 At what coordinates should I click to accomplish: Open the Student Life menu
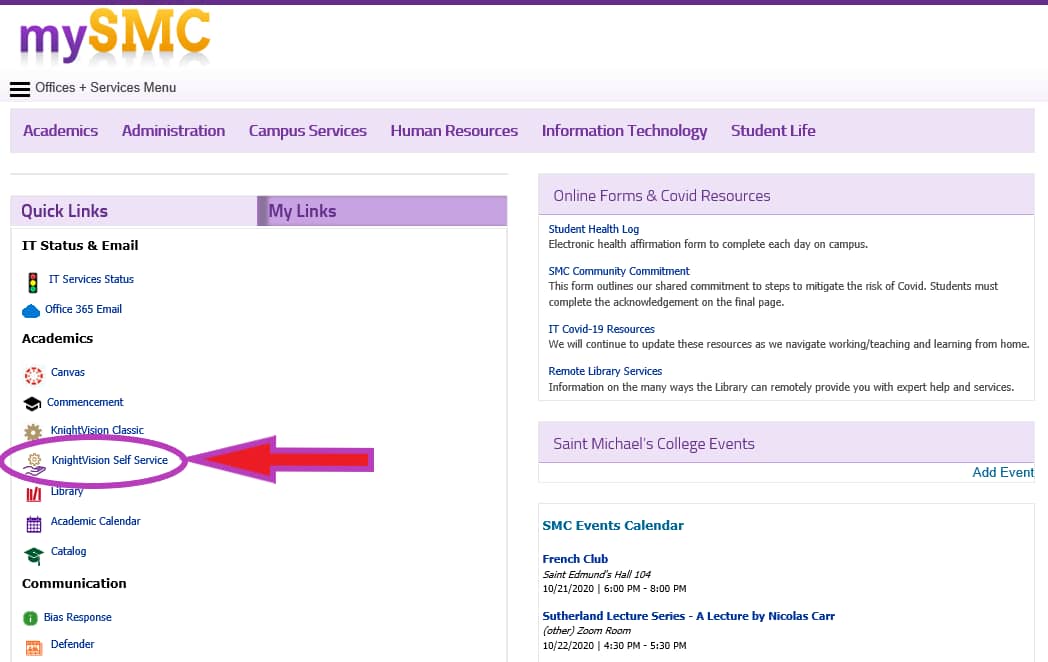(773, 130)
